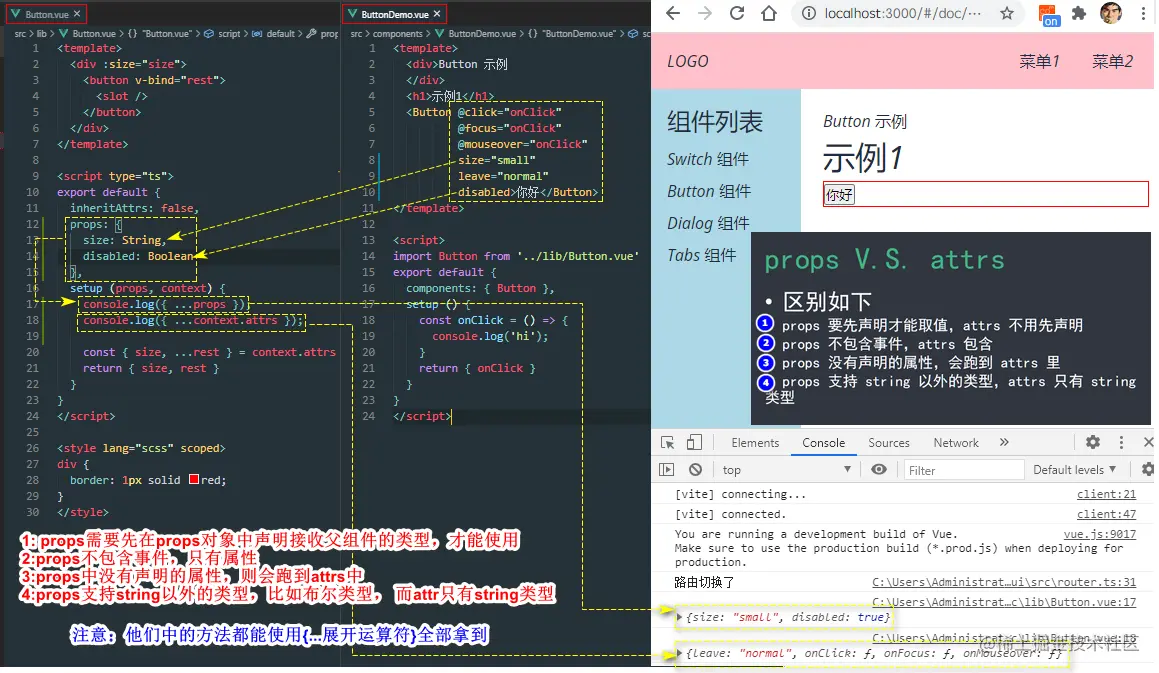1159x673 pixels.
Task: Open the Dialog 组件 link
Action: point(708,223)
